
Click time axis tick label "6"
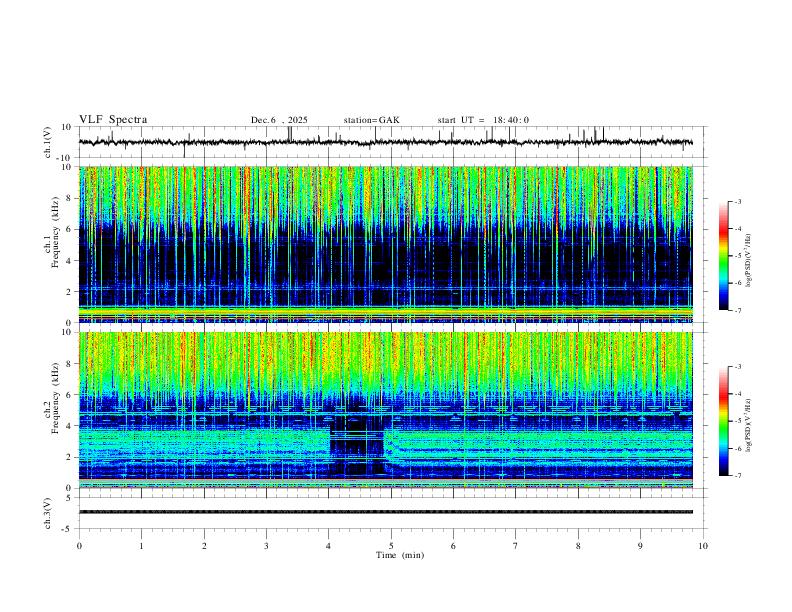click(454, 546)
